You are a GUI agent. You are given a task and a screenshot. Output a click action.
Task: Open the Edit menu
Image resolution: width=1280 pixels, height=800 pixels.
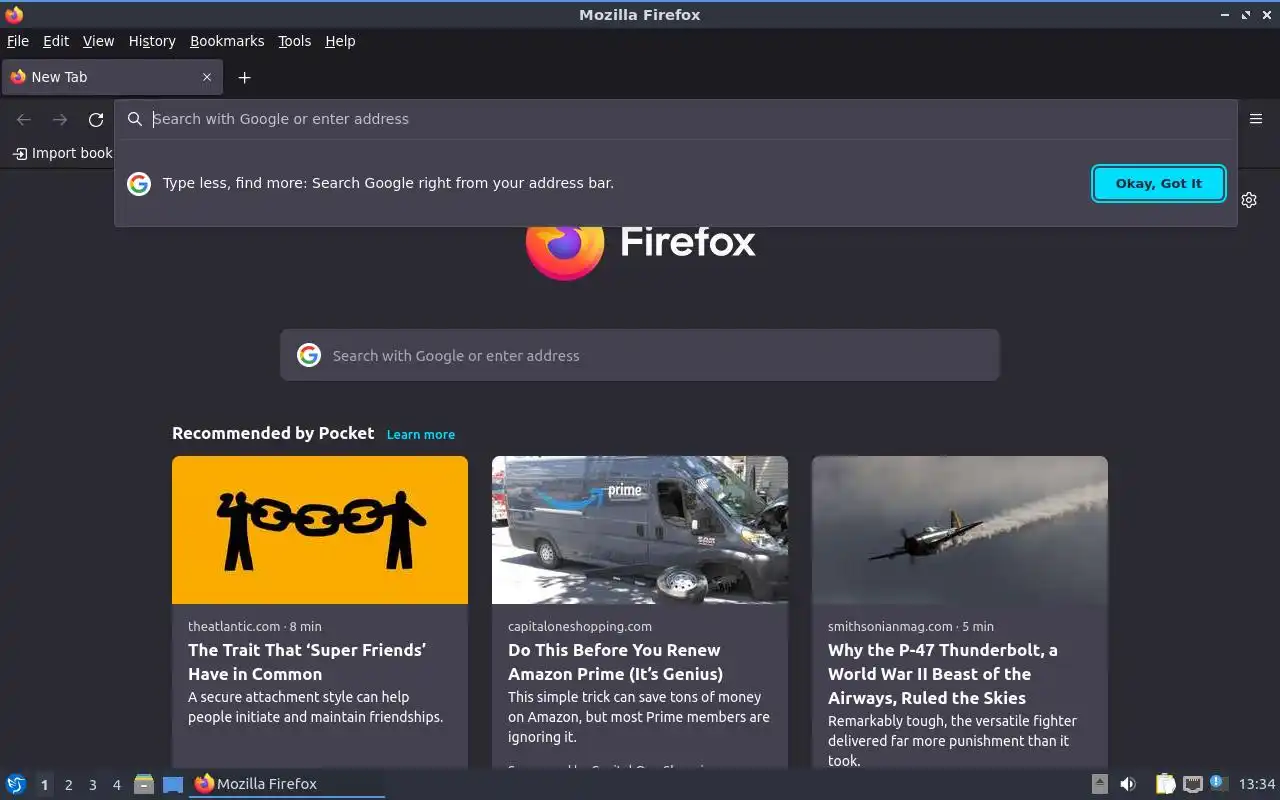click(x=56, y=41)
